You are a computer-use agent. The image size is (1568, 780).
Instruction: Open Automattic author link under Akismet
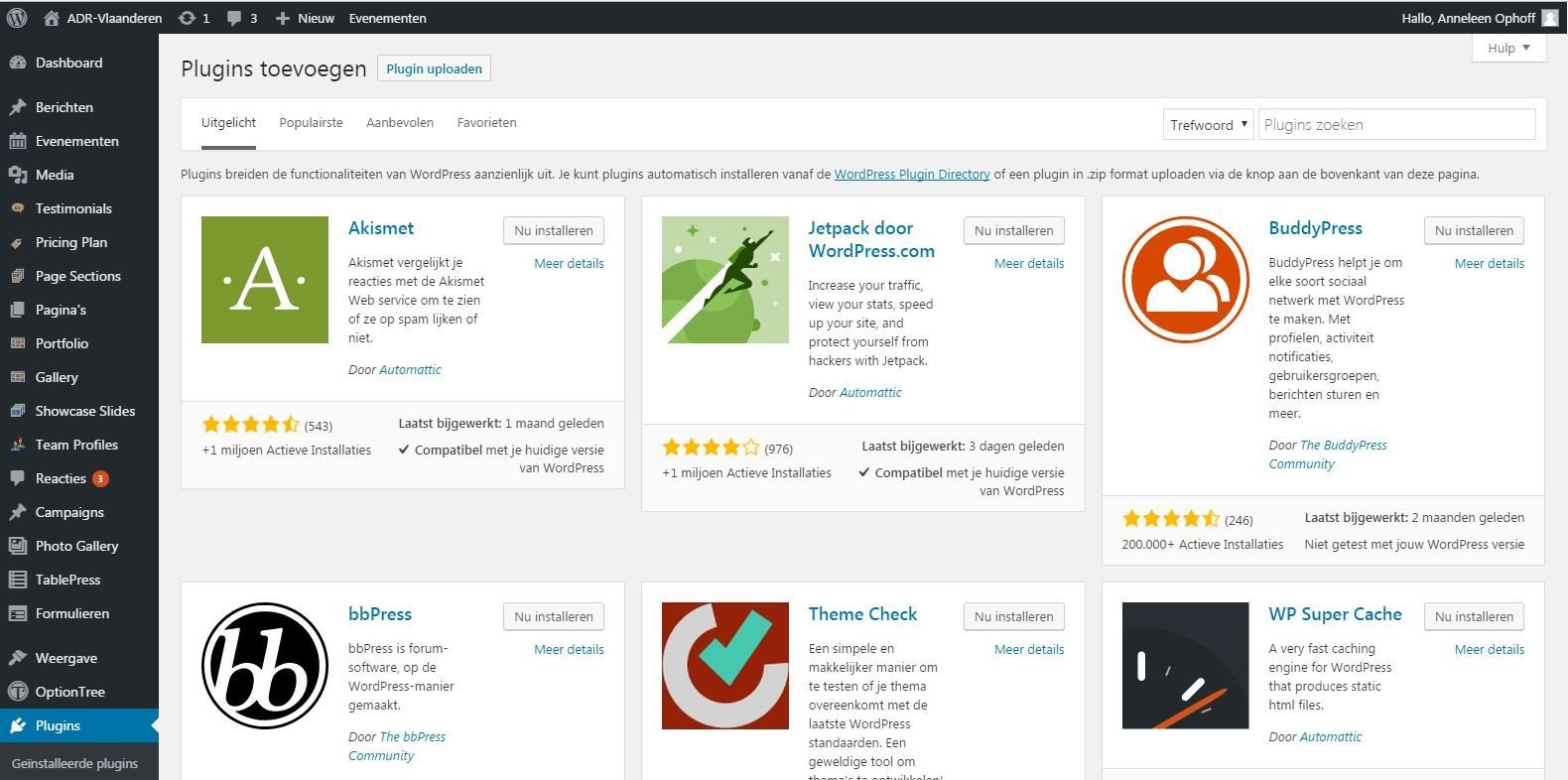(x=410, y=369)
